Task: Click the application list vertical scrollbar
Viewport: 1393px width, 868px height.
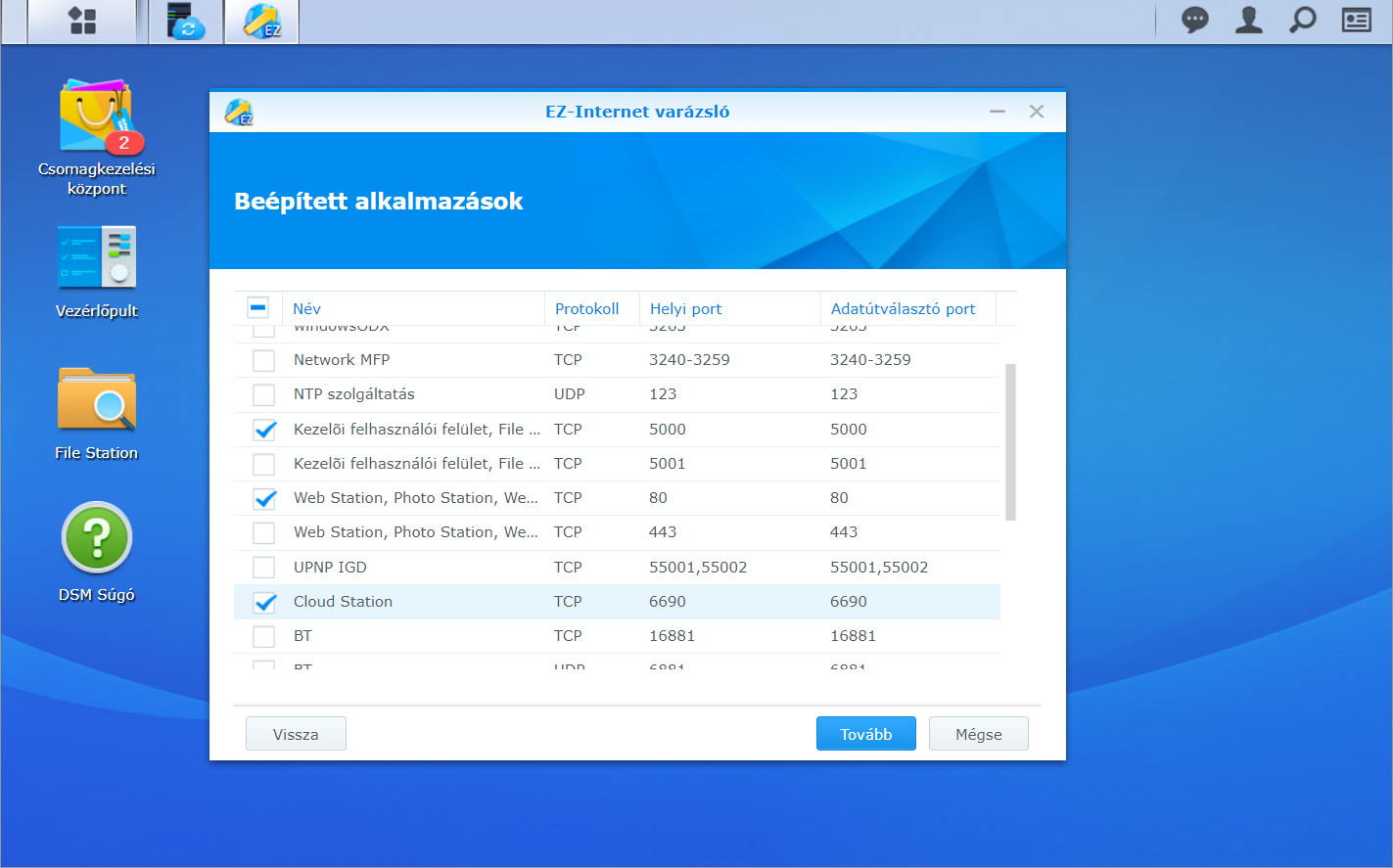Action: (1010, 442)
